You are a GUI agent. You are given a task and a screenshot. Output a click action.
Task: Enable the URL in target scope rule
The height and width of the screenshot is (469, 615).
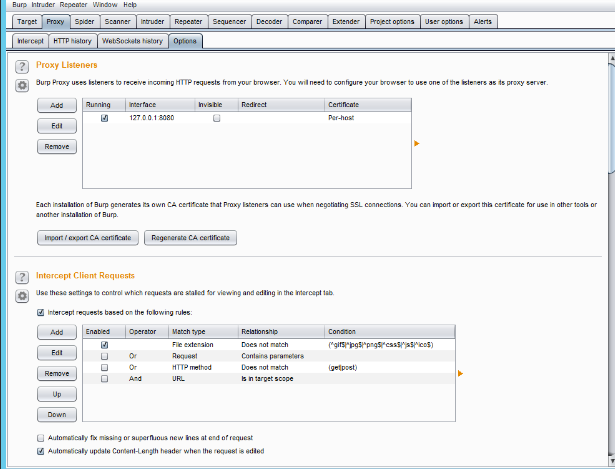pyautogui.click(x=104, y=379)
